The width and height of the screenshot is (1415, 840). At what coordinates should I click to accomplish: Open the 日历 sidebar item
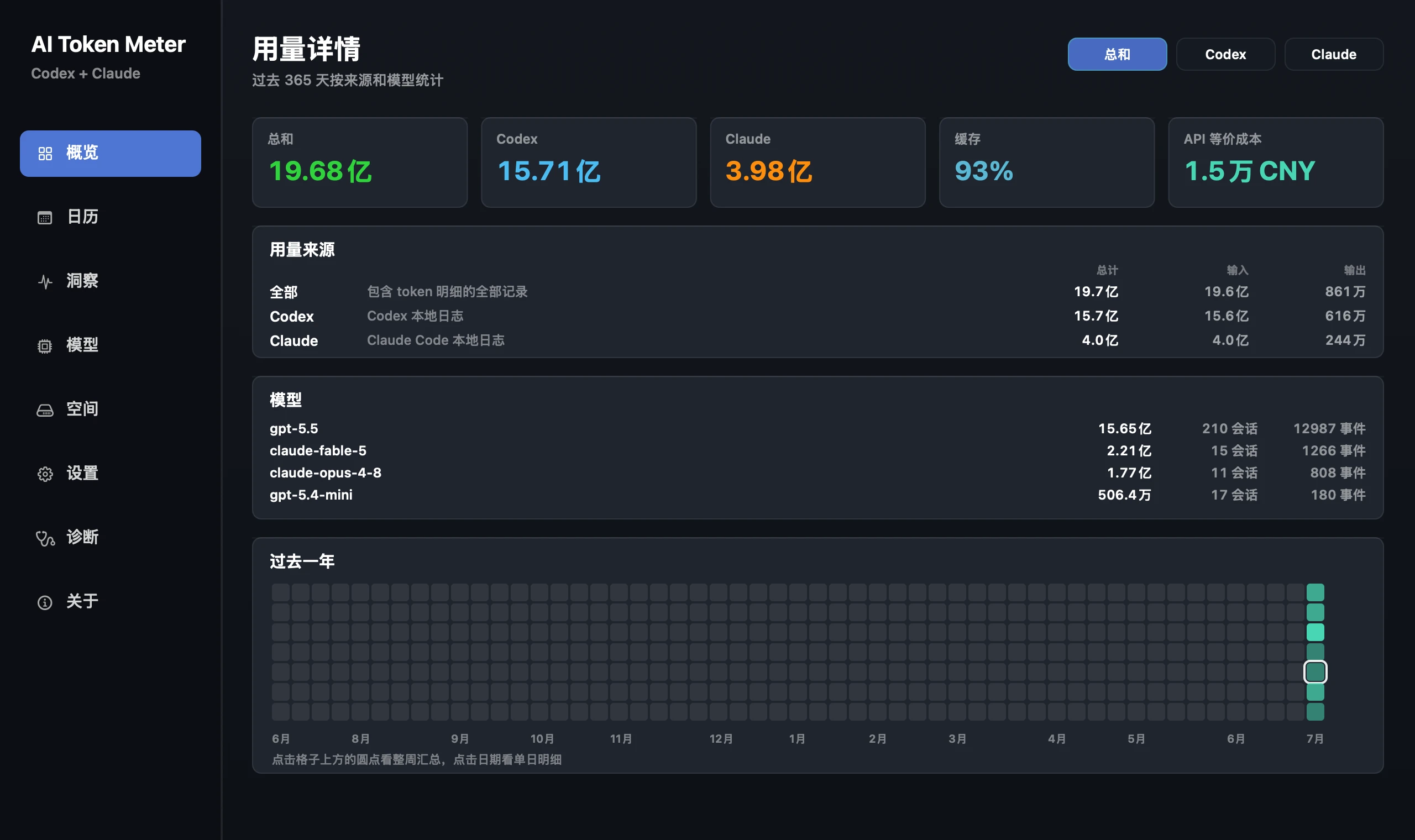pos(111,217)
